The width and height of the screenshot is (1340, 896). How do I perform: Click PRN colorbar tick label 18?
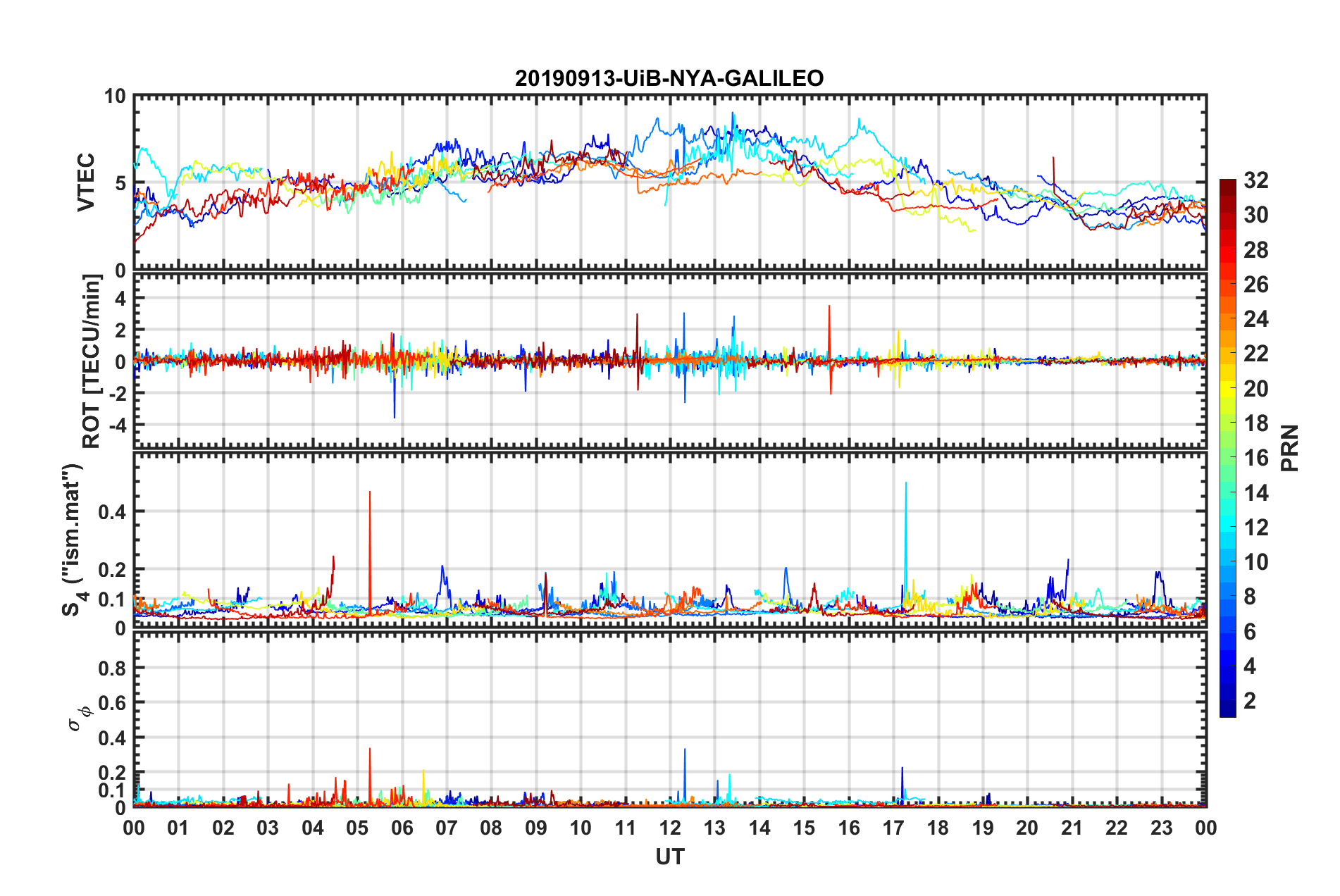tap(1256, 423)
